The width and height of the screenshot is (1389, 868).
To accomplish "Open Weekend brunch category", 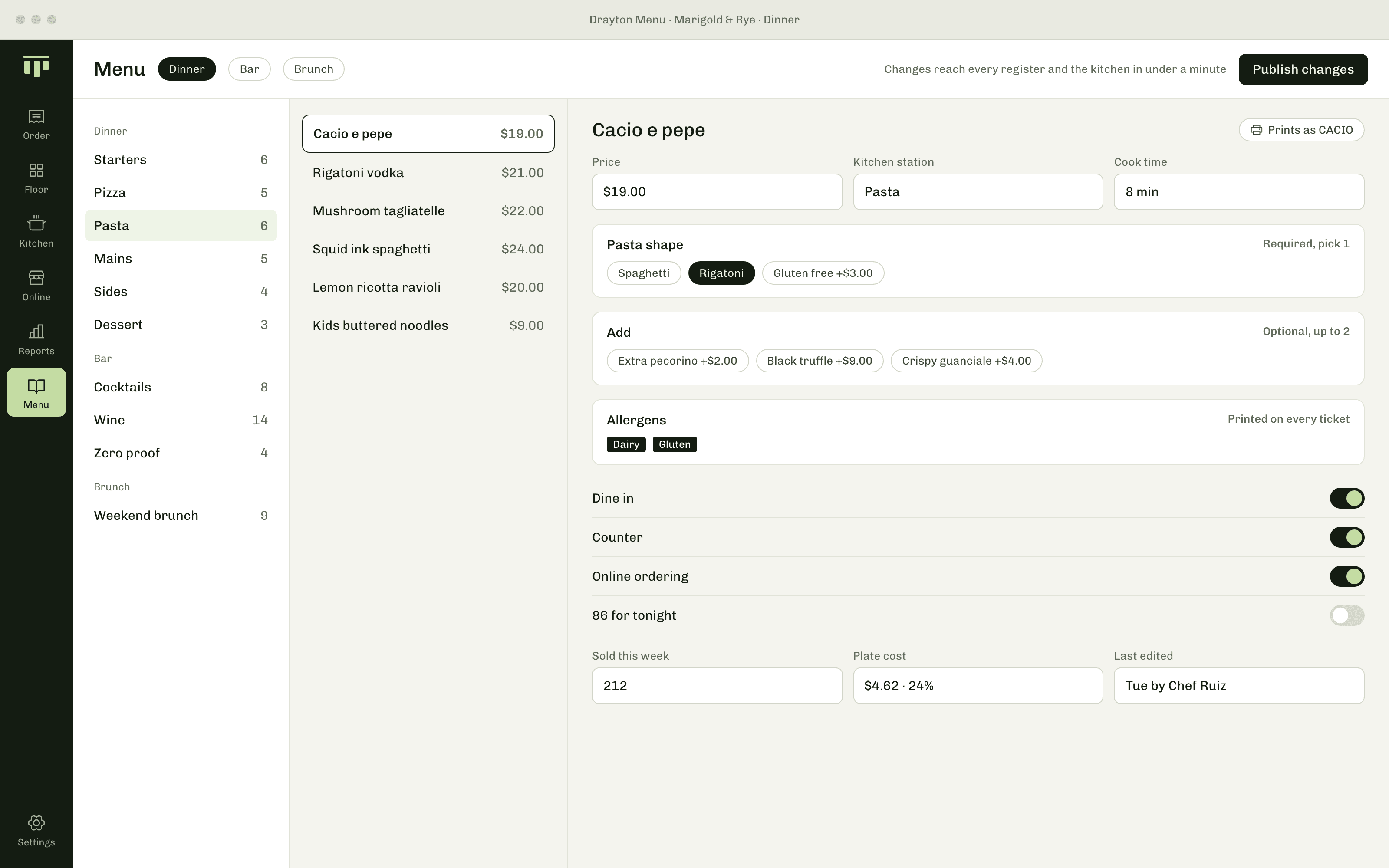I will coord(181,516).
